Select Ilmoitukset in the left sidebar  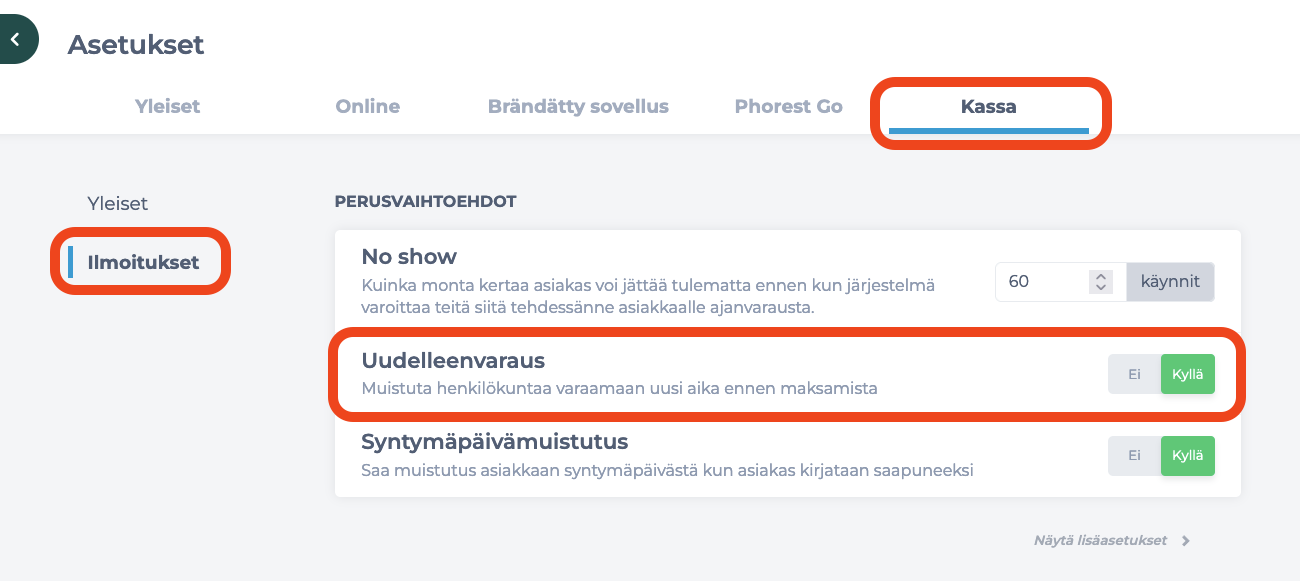point(143,263)
